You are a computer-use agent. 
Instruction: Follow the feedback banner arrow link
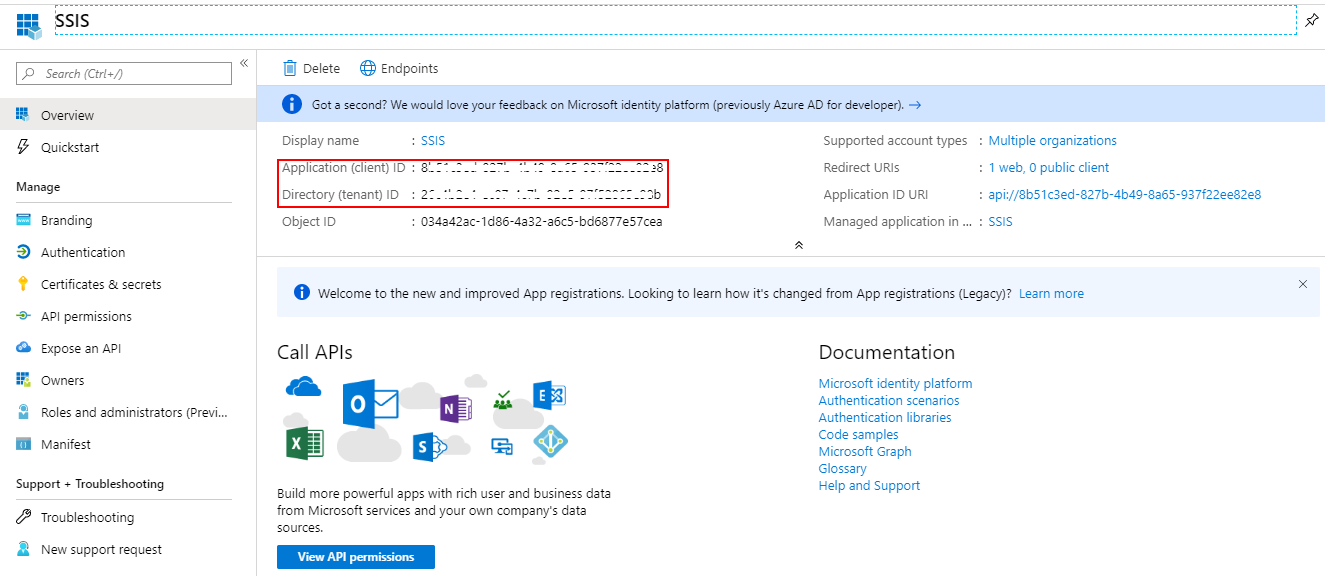915,104
